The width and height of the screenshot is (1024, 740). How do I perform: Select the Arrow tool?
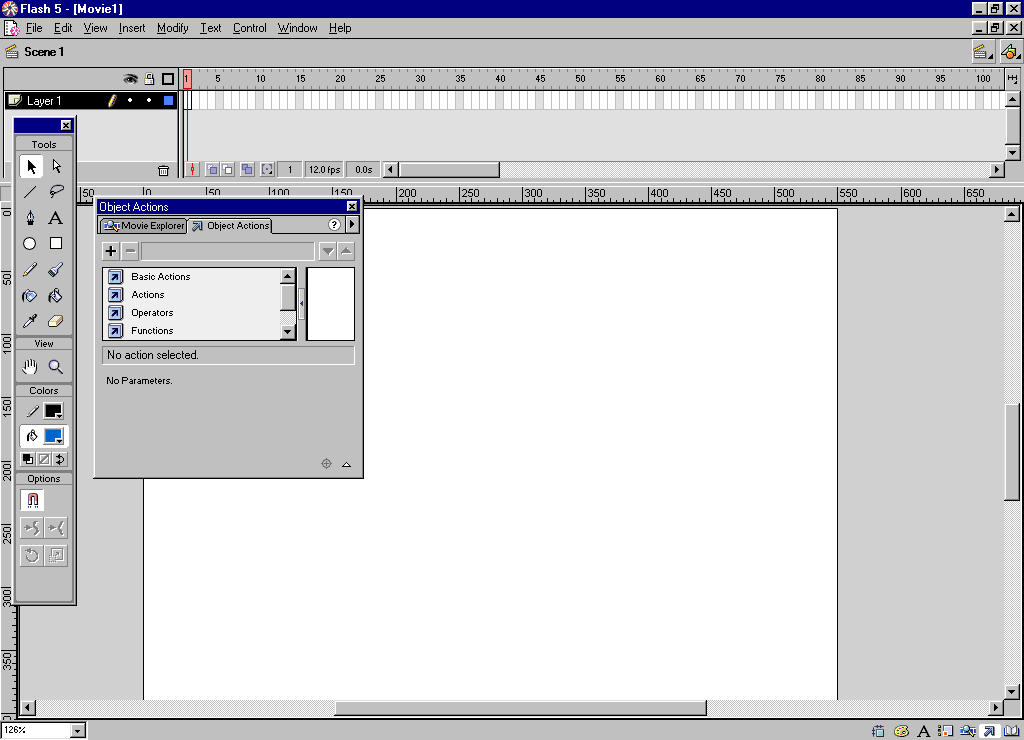tap(31, 167)
